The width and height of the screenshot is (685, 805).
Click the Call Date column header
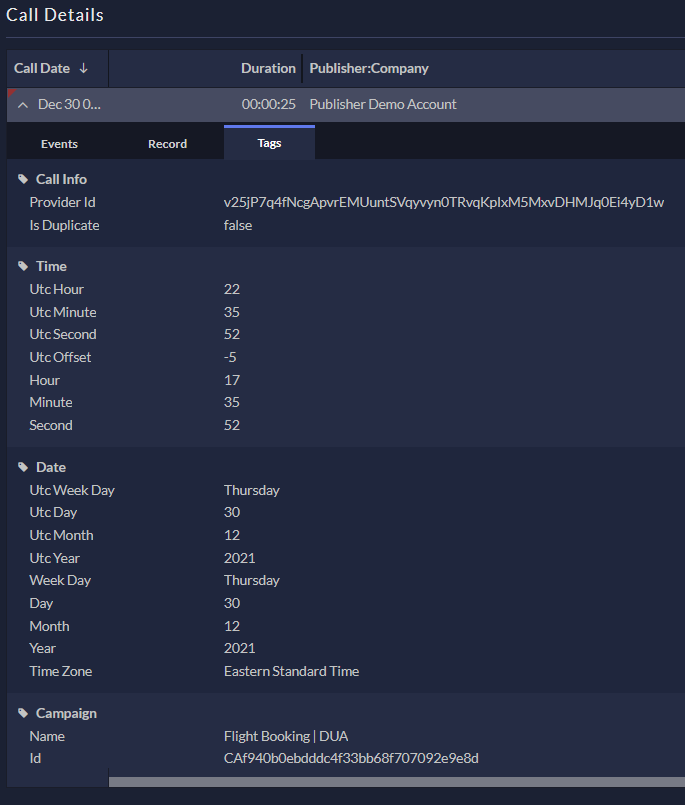click(58, 68)
